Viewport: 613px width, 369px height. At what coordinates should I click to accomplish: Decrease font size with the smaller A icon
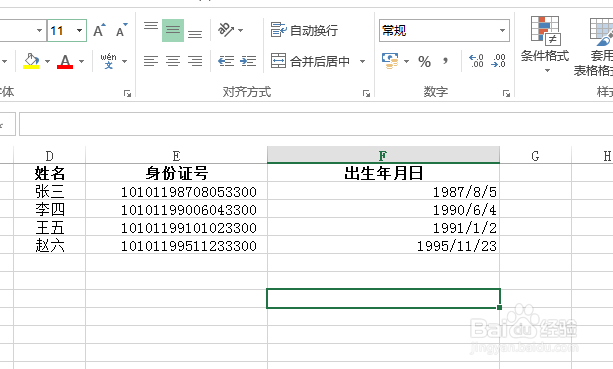[122, 30]
